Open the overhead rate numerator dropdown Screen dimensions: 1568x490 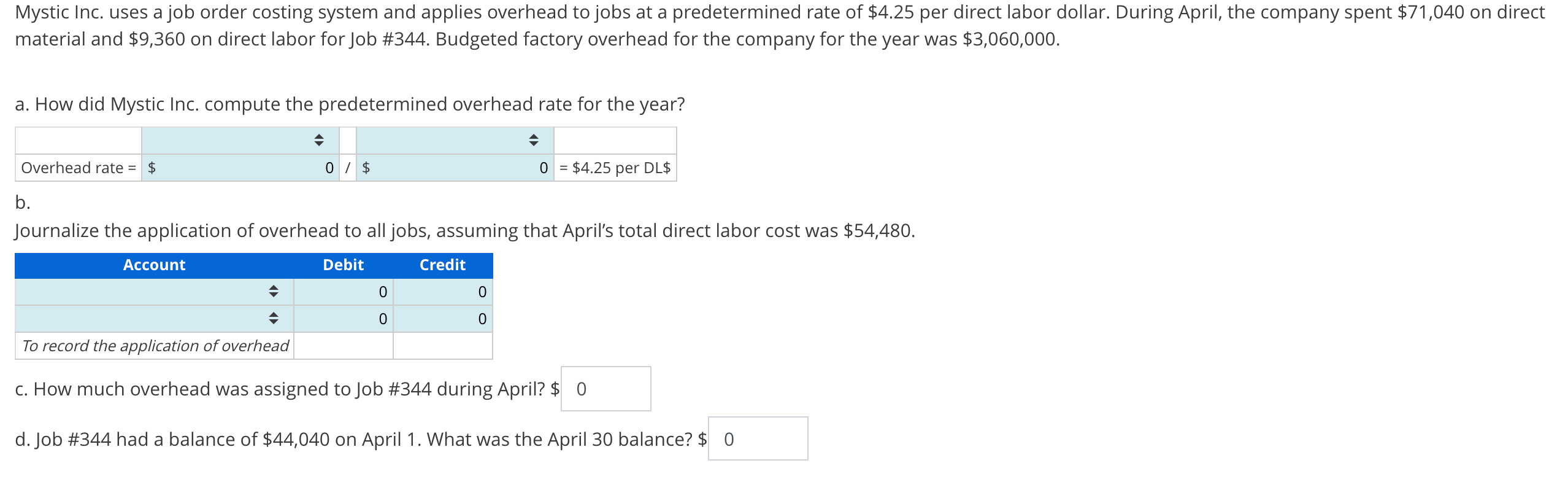(x=240, y=141)
